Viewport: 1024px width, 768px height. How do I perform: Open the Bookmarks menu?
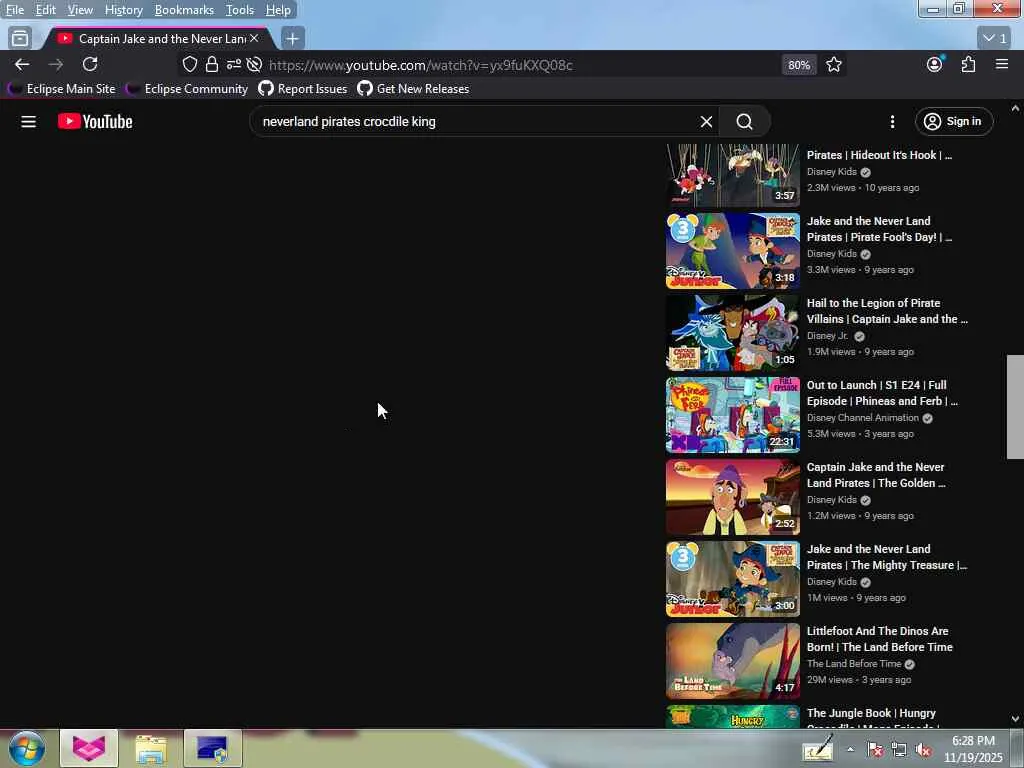click(x=184, y=10)
